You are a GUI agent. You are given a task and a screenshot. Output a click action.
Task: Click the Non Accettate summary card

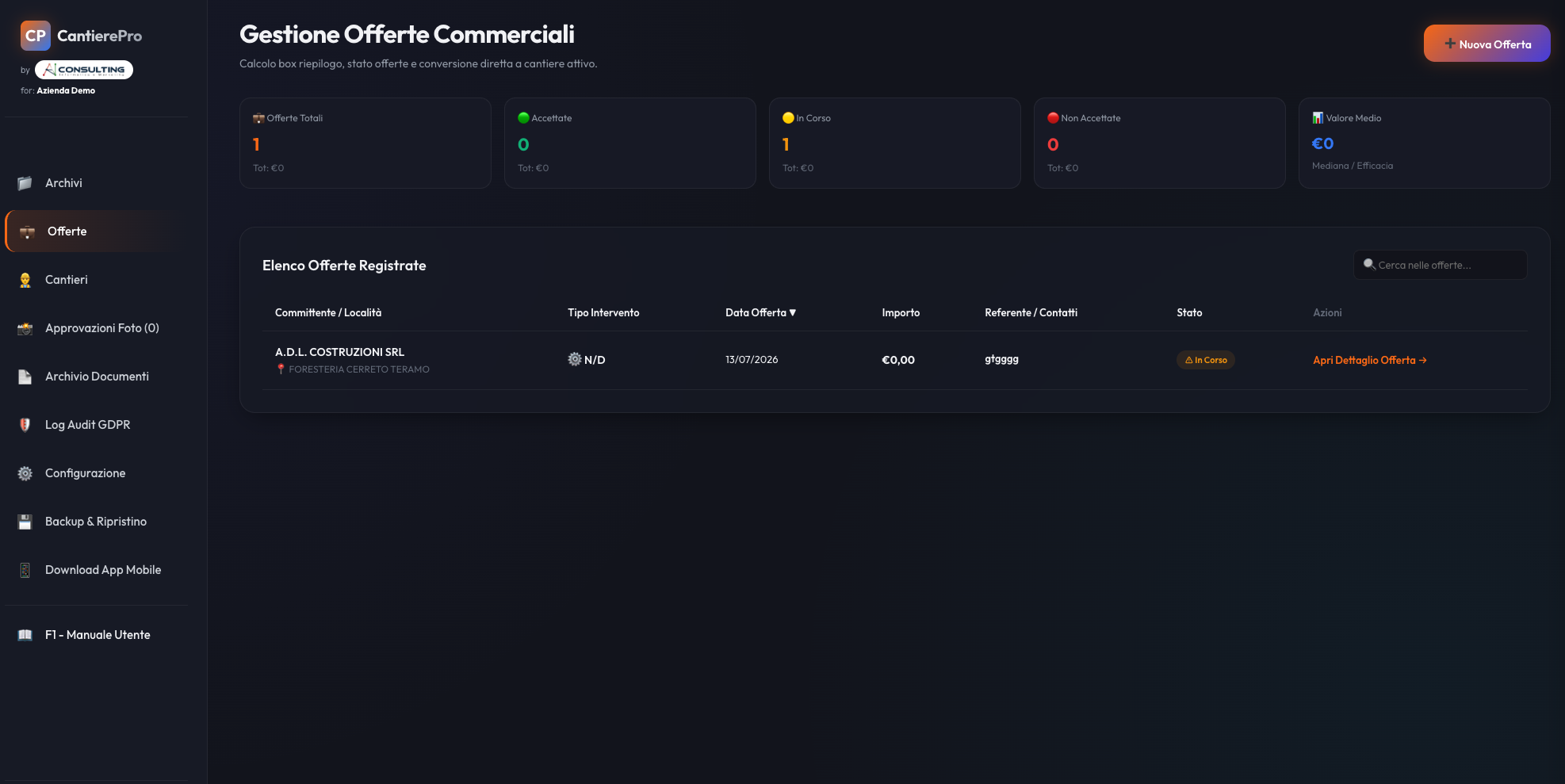pyautogui.click(x=1160, y=143)
